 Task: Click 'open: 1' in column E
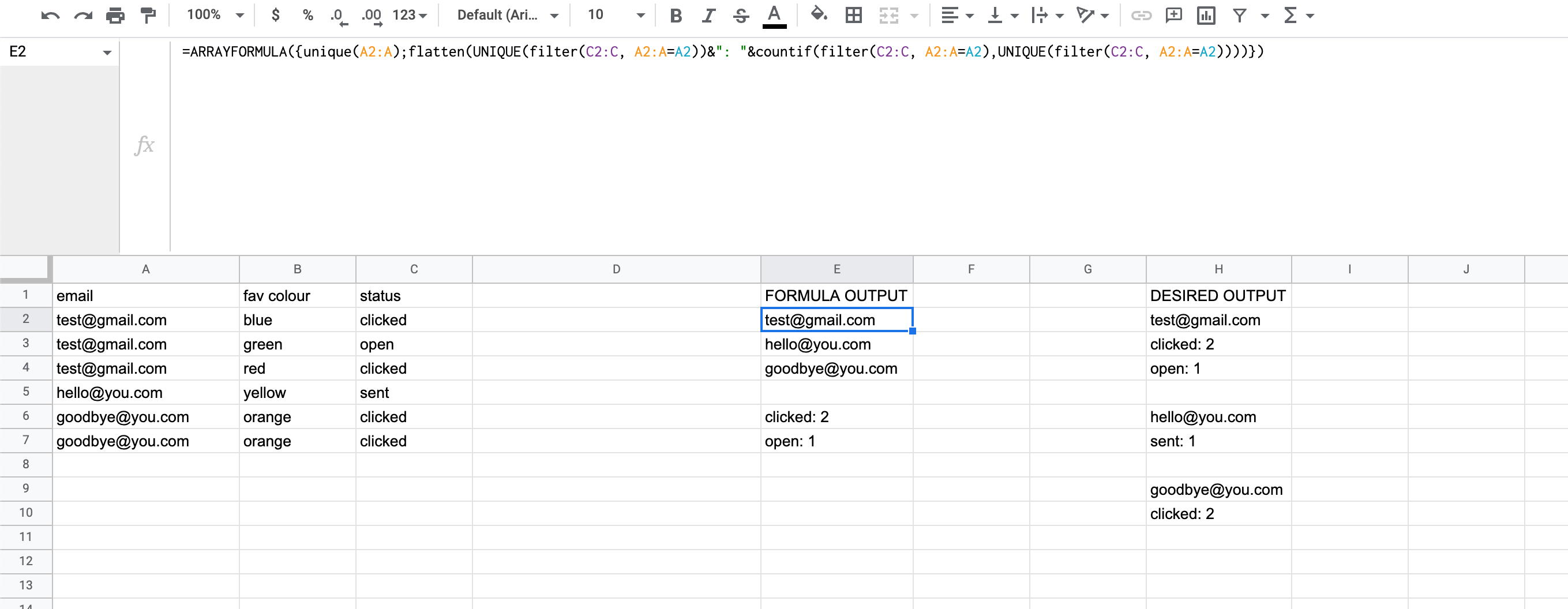(836, 441)
